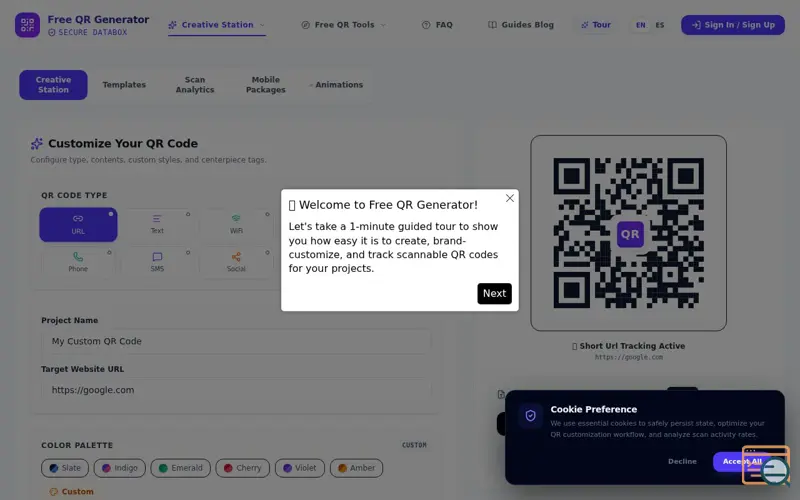Click Sign In / Sign Up button

click(x=733, y=25)
